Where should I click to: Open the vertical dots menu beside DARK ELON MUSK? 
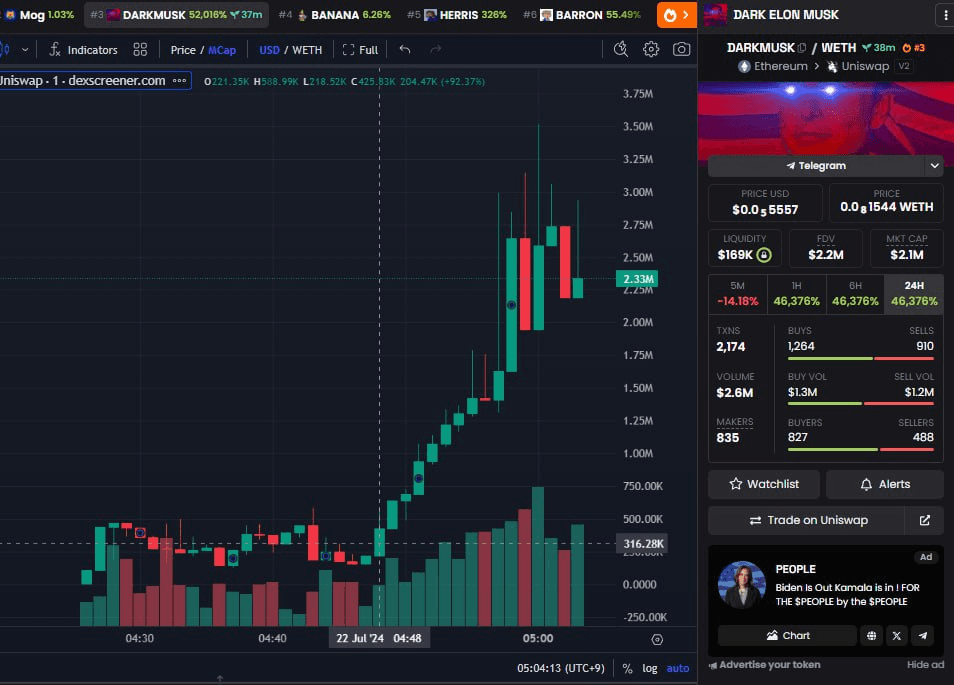coord(945,15)
